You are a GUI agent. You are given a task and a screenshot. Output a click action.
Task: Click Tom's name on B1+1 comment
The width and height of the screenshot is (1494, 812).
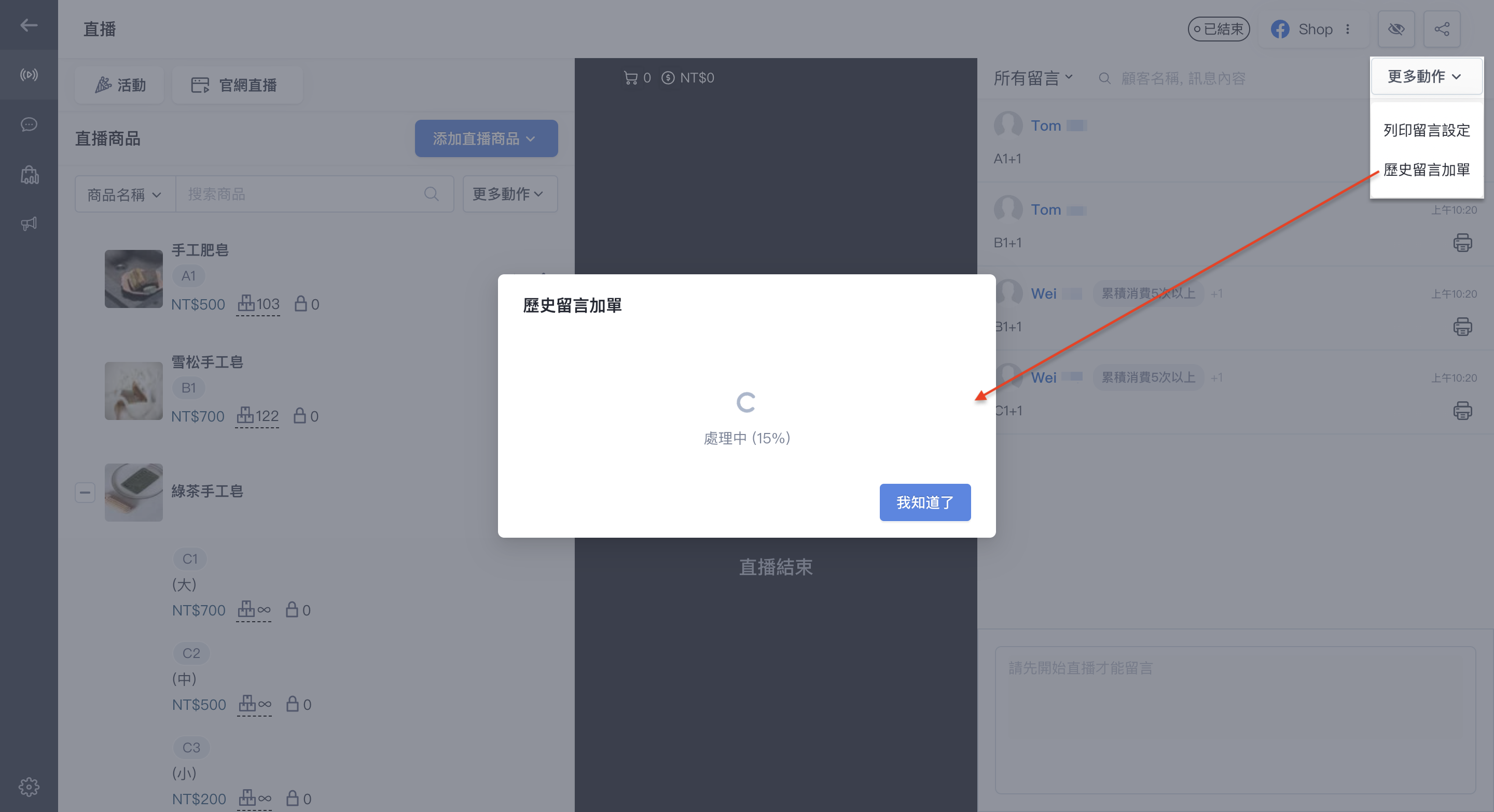[1046, 209]
